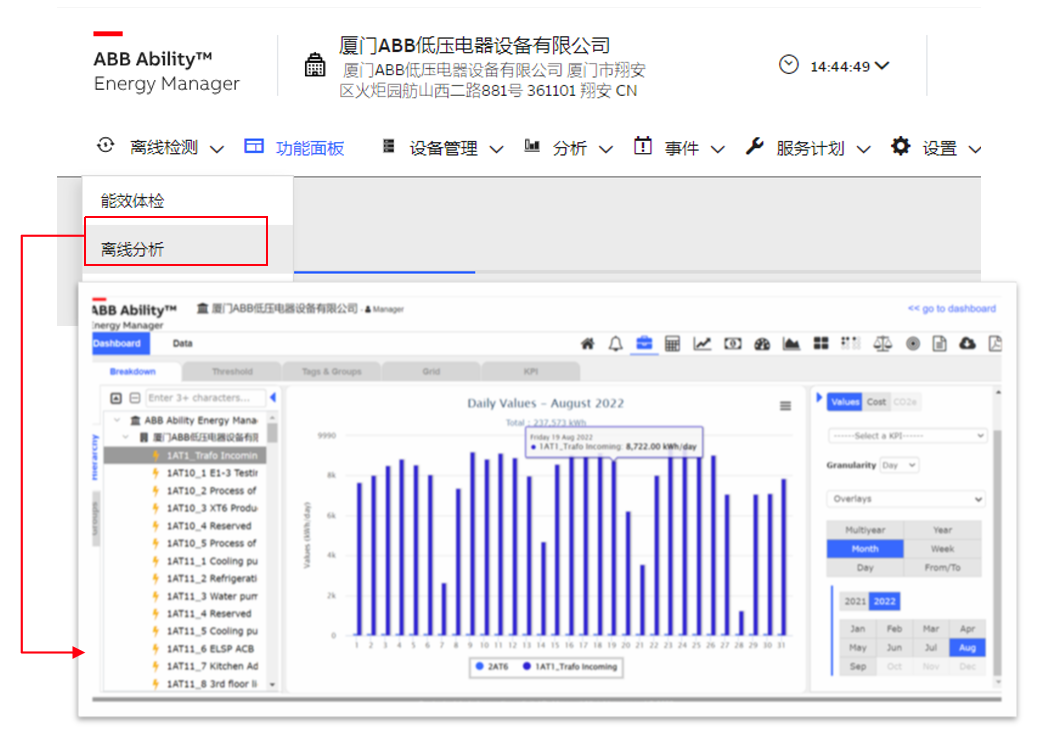The image size is (1037, 744).
Task: Click the tree search input field
Action: [205, 398]
